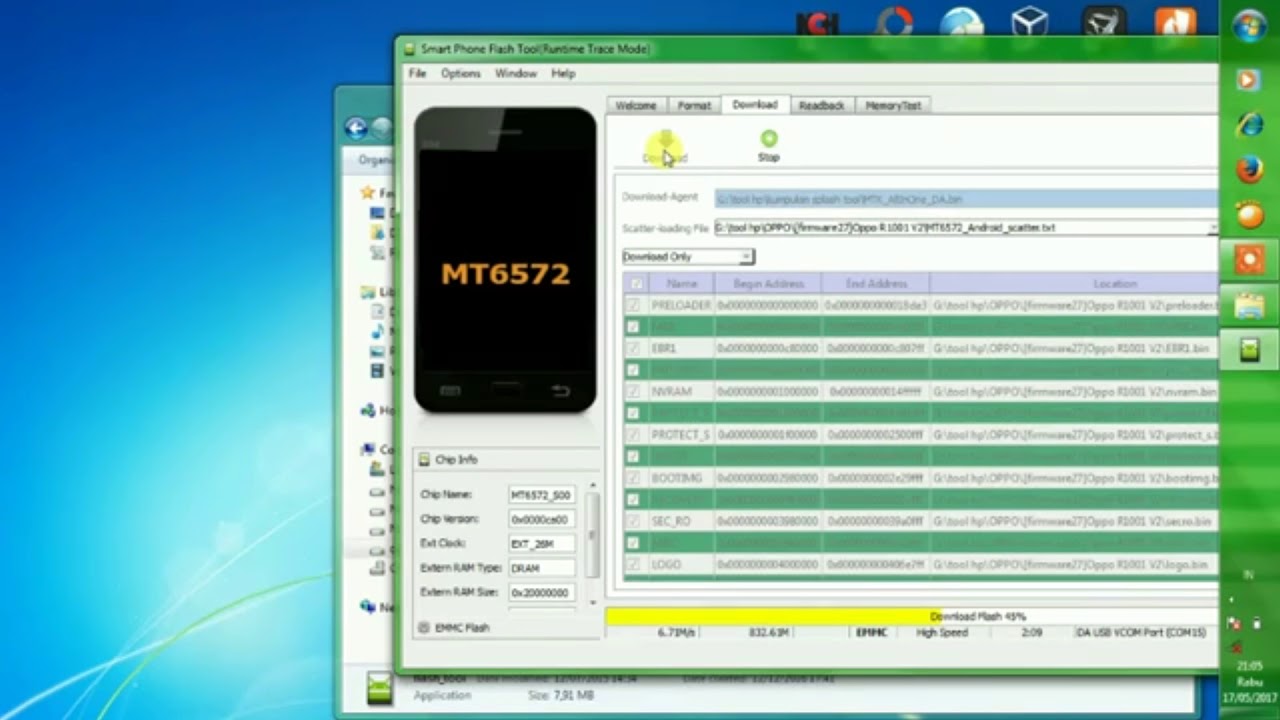1280x720 pixels.
Task: Click the EMMC Flash icon
Action: tap(424, 628)
